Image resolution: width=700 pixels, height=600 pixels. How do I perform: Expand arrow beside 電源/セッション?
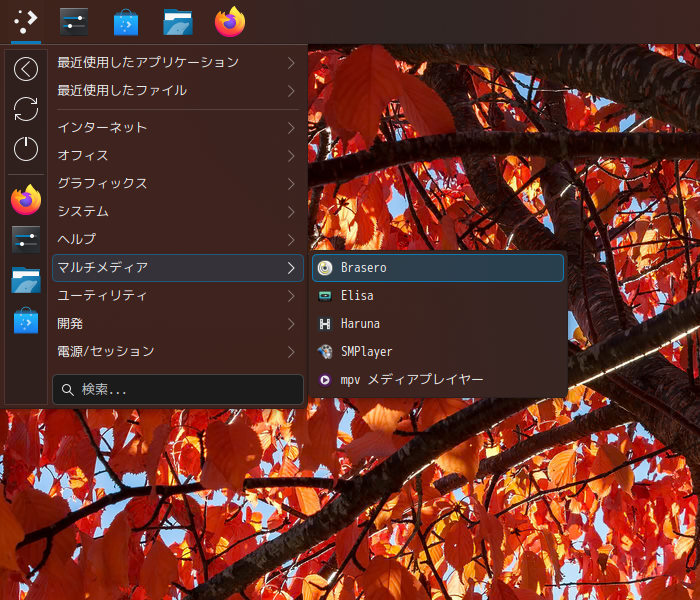(291, 352)
